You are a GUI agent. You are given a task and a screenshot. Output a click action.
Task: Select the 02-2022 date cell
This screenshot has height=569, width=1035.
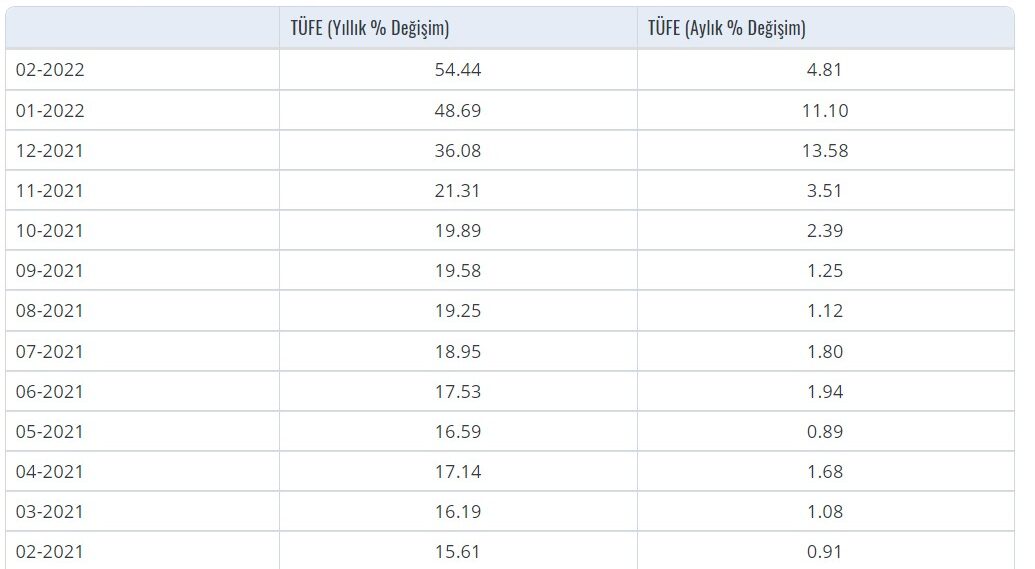point(50,70)
